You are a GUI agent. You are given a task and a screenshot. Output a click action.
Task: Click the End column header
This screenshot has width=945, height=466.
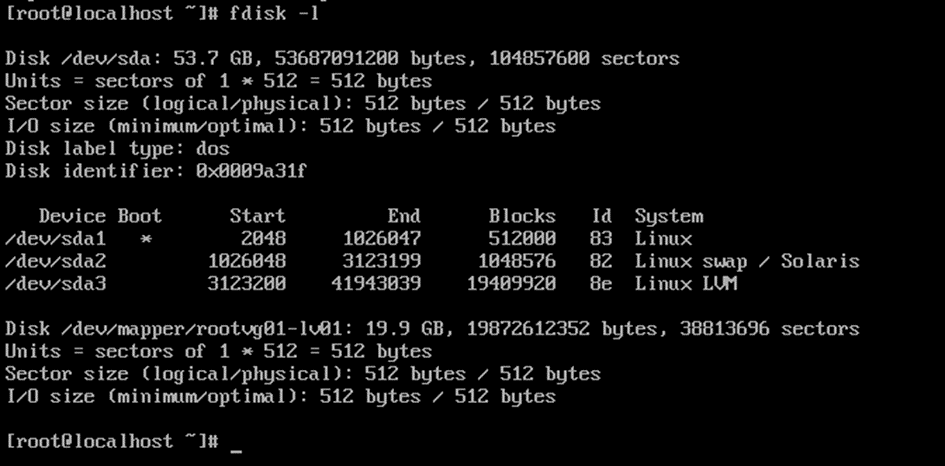click(x=403, y=216)
